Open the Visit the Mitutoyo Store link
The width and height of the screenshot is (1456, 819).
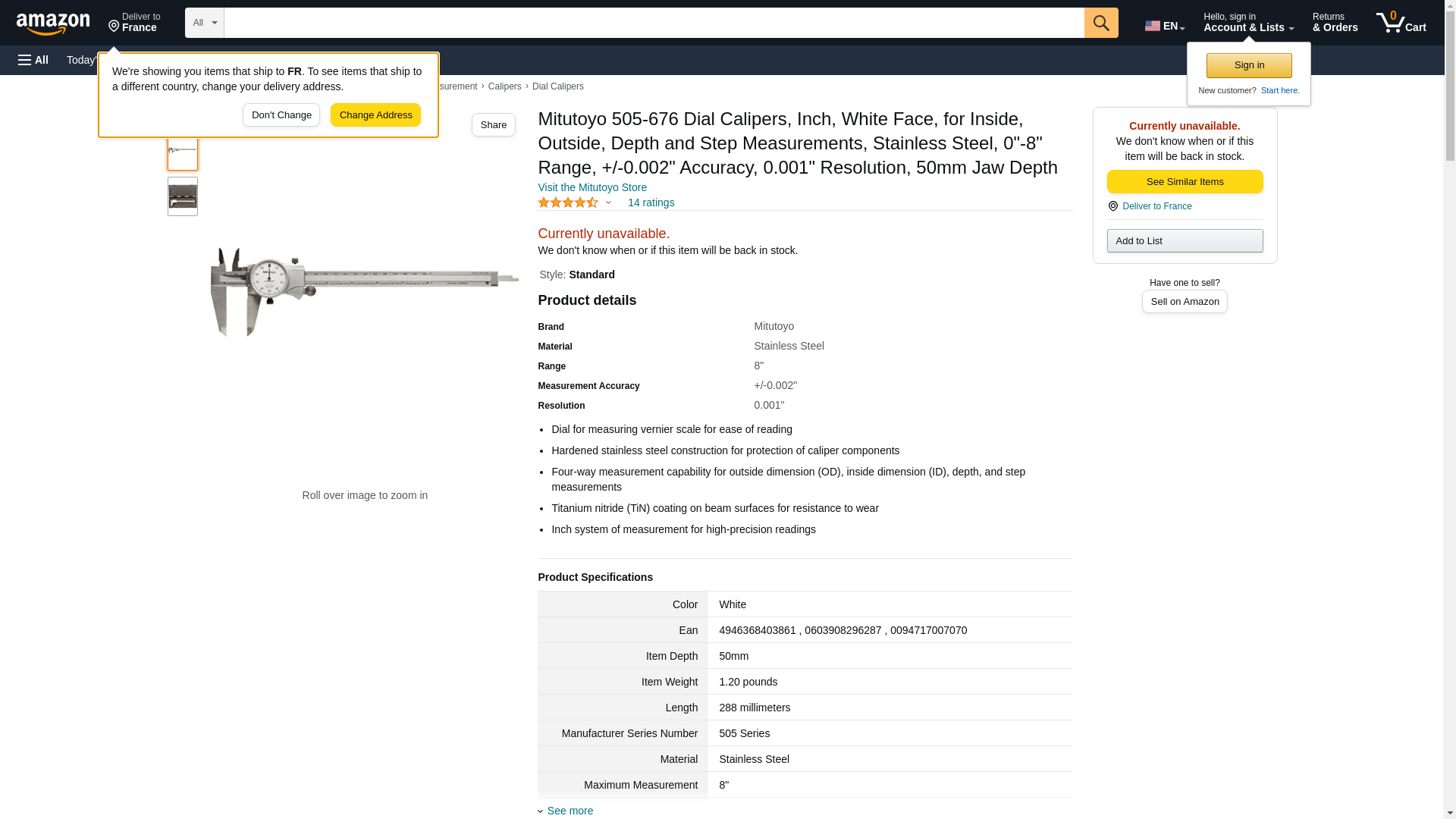point(591,187)
